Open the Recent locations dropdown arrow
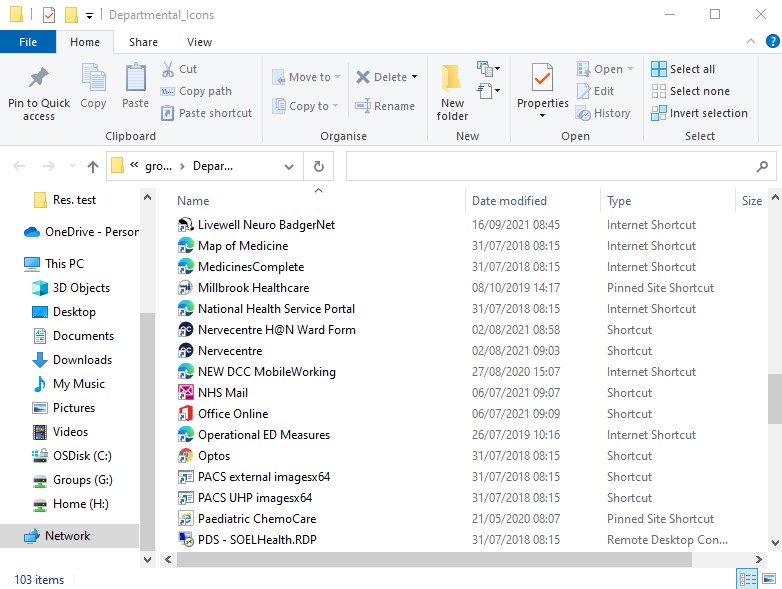 (72, 166)
